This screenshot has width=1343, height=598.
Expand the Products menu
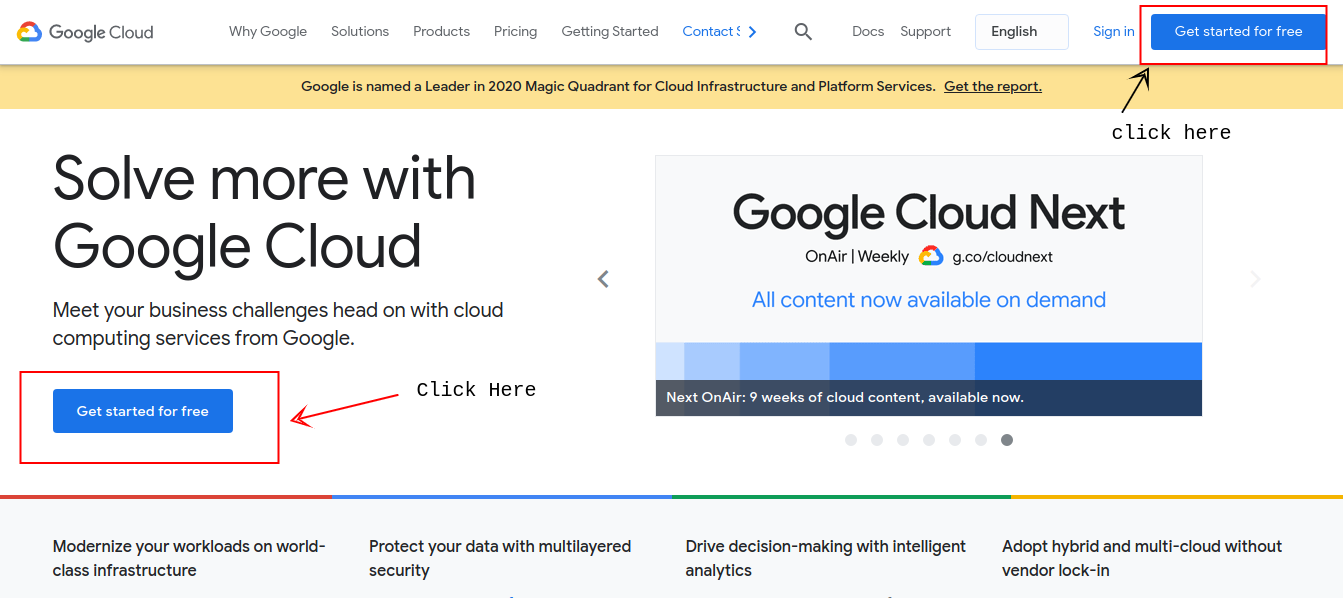pos(441,32)
